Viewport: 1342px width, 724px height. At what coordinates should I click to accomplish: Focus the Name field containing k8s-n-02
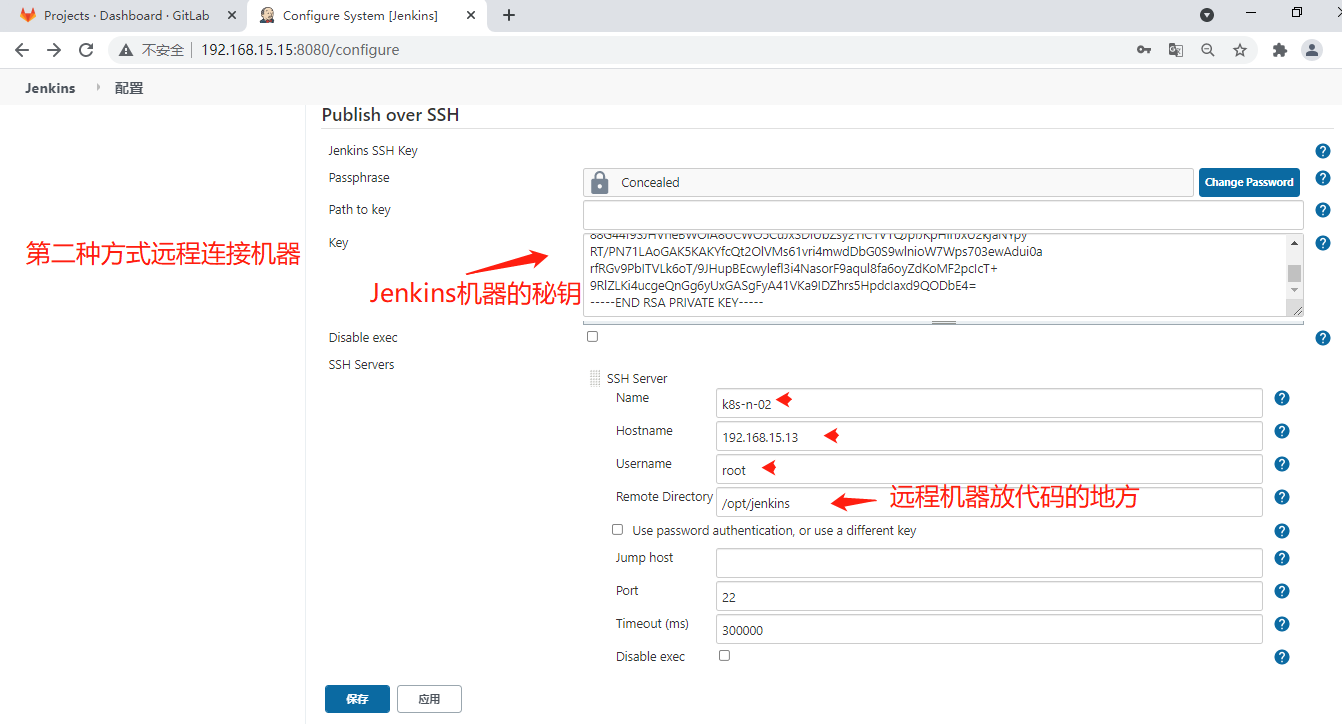click(x=989, y=403)
